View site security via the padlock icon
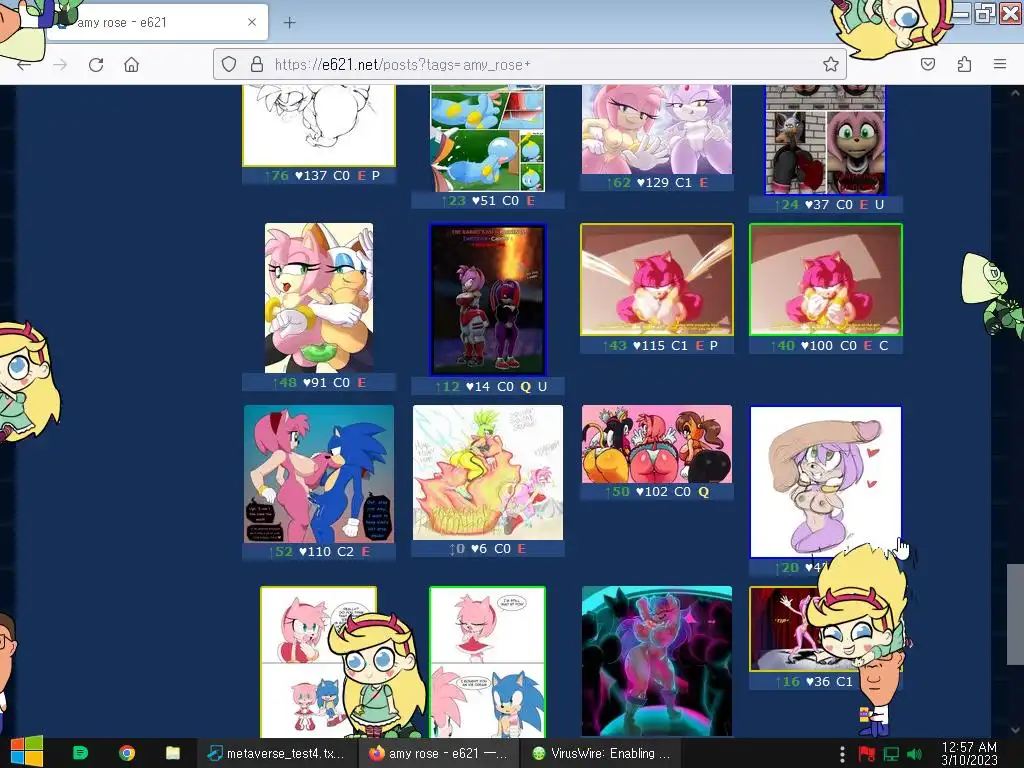 point(257,64)
